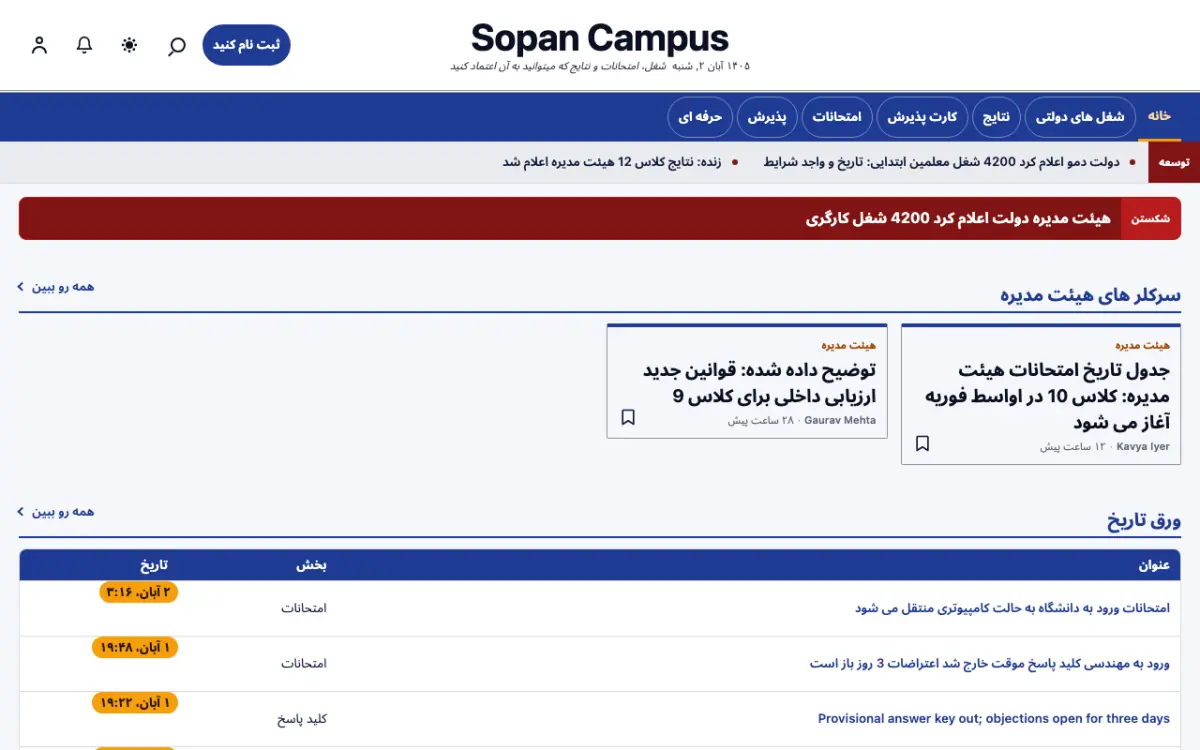Bookmark the جدول تاریخ امتحانات article
Viewport: 1200px width, 750px height.
tap(923, 443)
